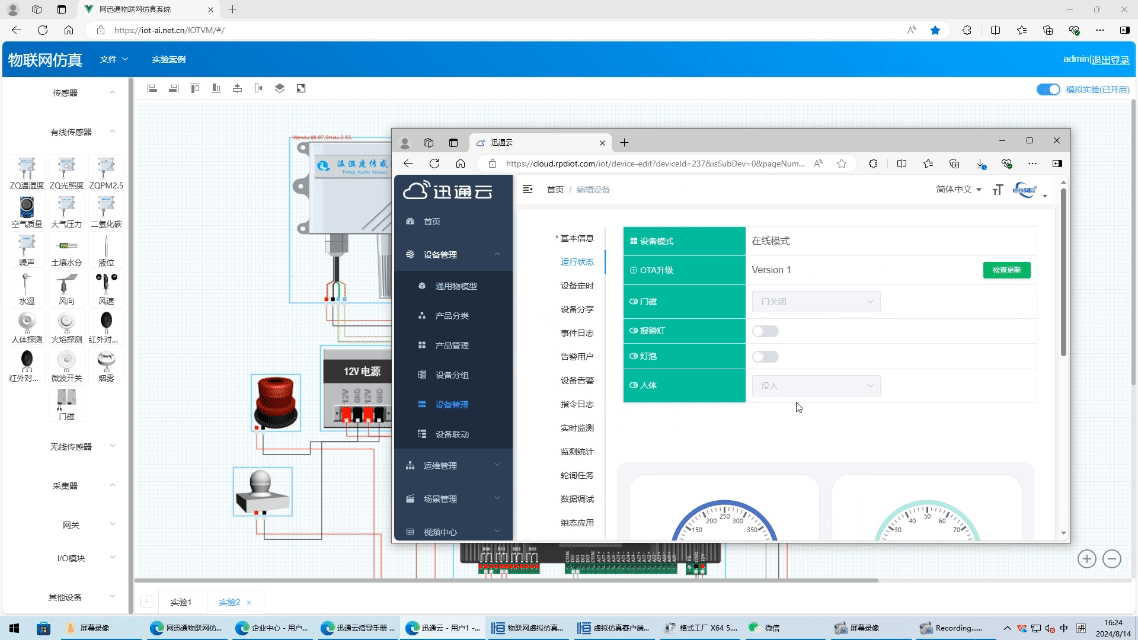Pick the 空气质量 sensor from the palette
This screenshot has height=640, width=1138.
pos(27,208)
